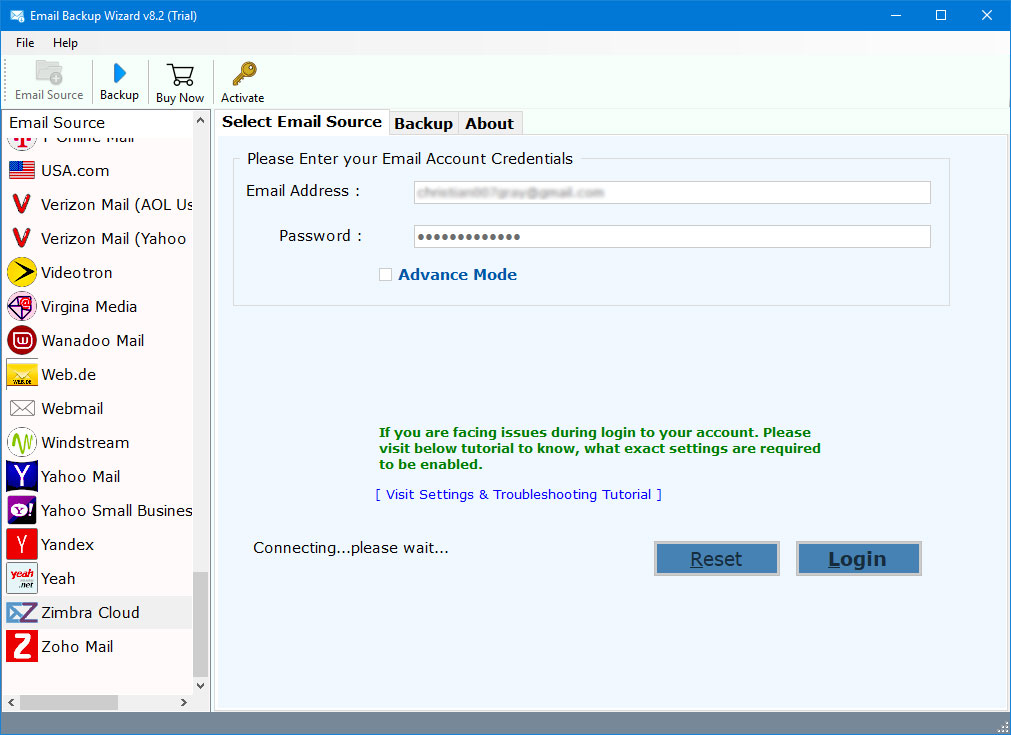Select "Yandex" list entry text
Image resolution: width=1011 pixels, height=735 pixels.
(x=68, y=545)
